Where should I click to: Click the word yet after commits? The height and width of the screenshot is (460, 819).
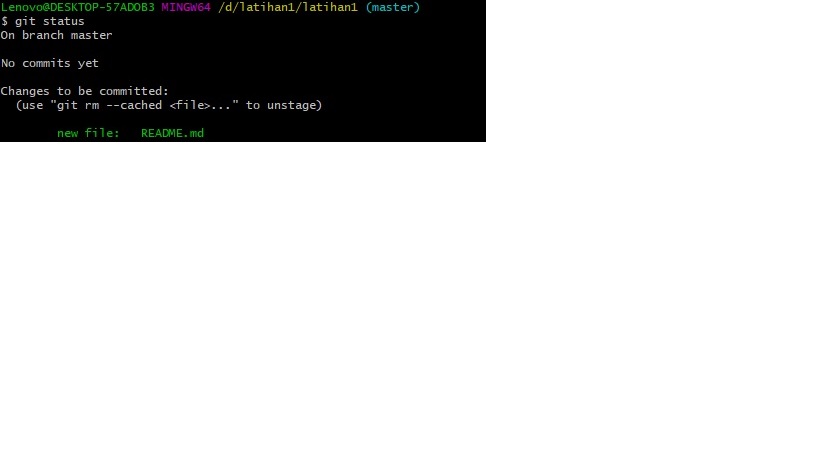pos(88,64)
